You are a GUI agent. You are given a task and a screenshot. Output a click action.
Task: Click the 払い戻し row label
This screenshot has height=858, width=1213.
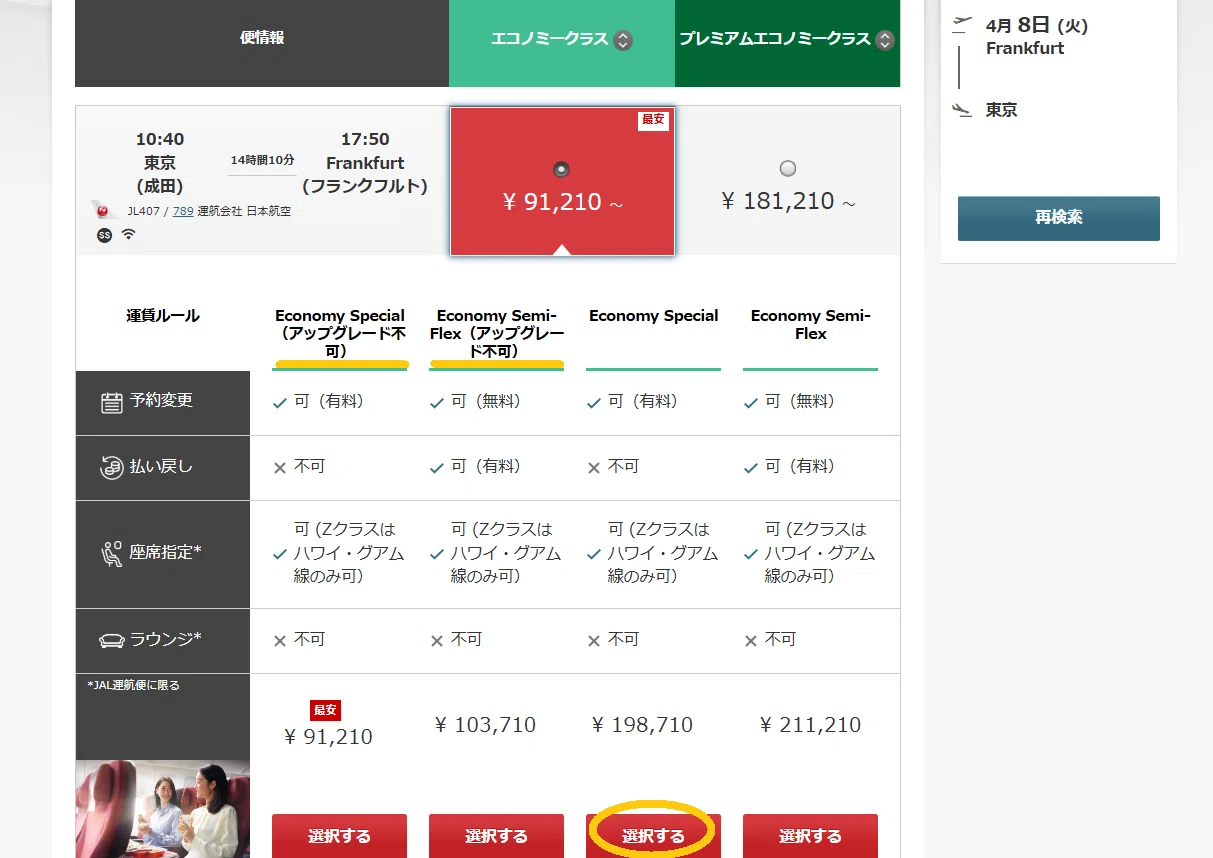(161, 466)
